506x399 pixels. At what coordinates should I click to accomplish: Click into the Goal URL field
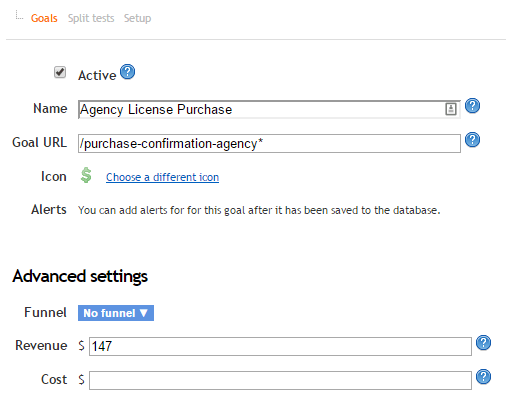click(x=269, y=143)
